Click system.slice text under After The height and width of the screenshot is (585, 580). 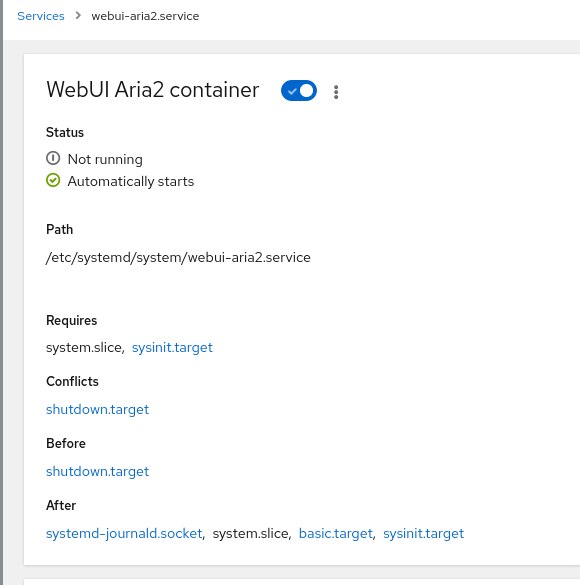coord(251,534)
